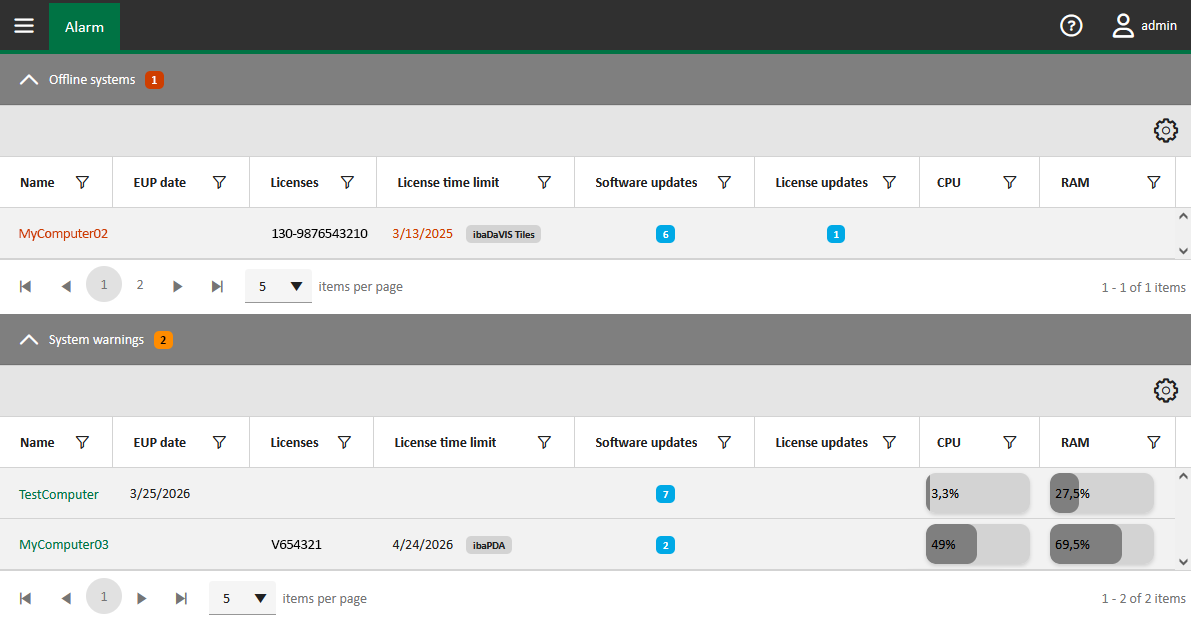The image size is (1191, 620).
Task: Filter Software updates in System warnings table
Action: click(x=725, y=442)
